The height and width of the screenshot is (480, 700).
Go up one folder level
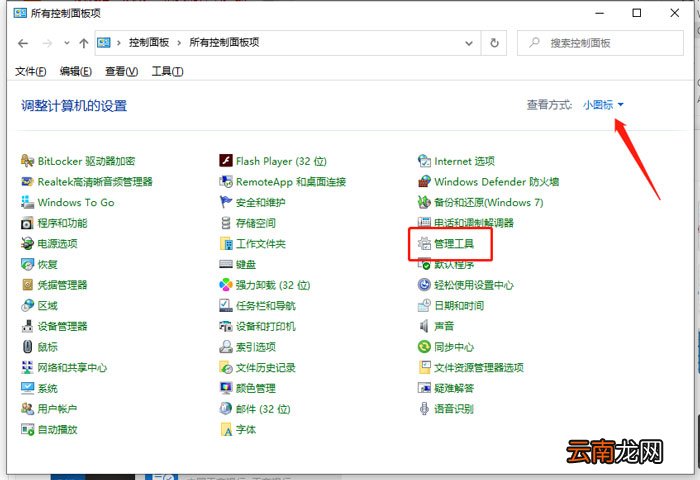pyautogui.click(x=83, y=43)
